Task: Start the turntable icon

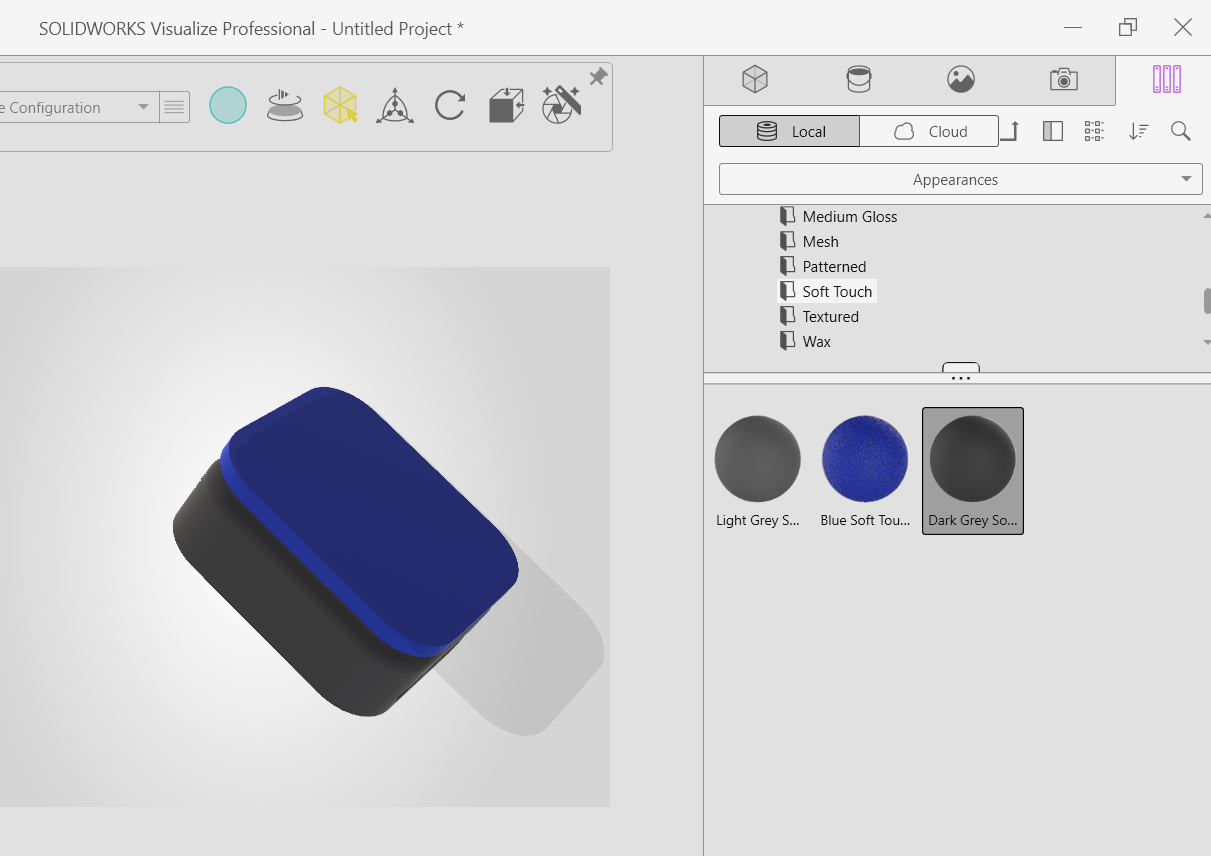Action: (284, 105)
